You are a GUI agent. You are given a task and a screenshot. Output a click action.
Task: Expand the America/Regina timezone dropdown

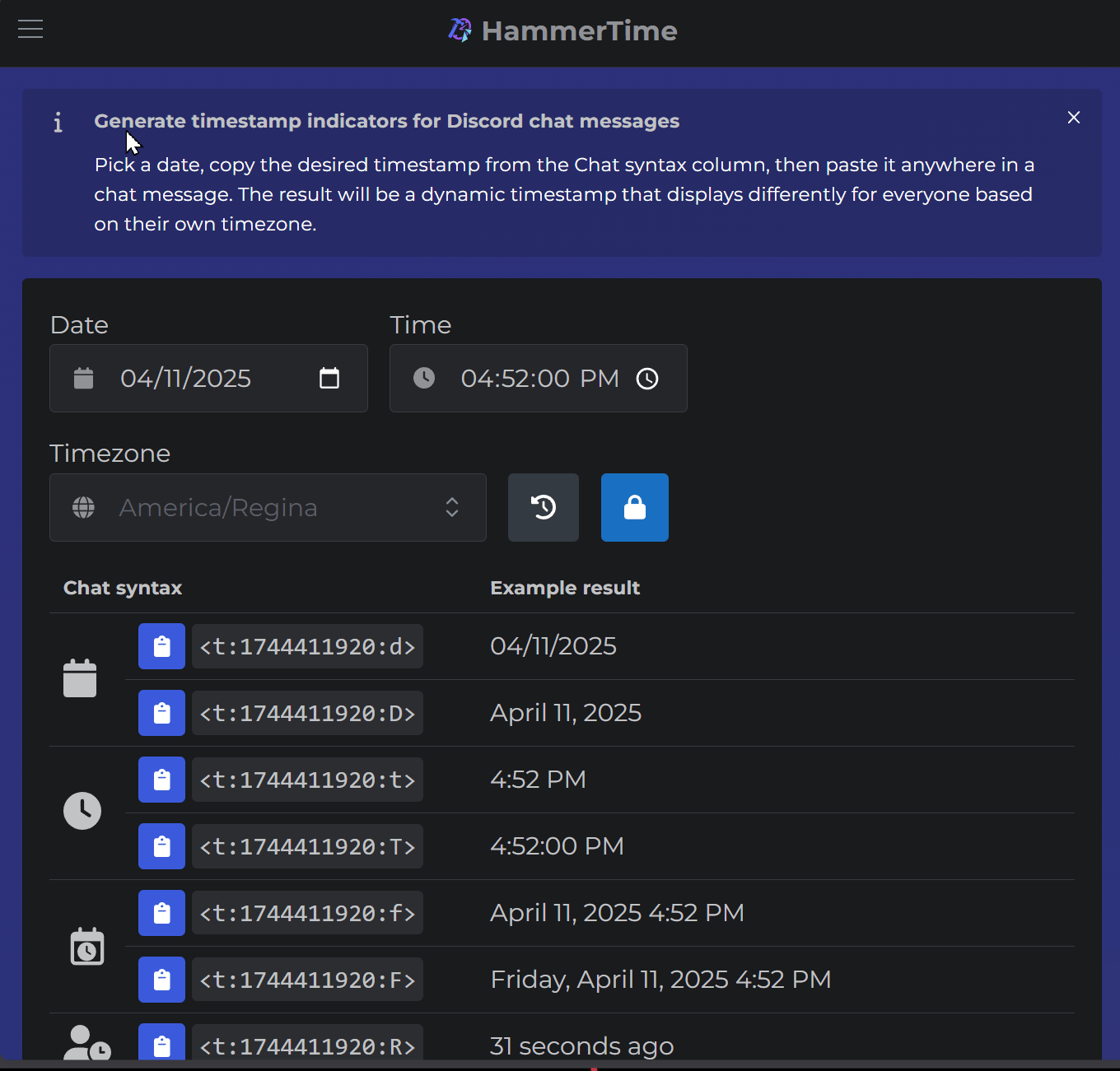tap(264, 508)
